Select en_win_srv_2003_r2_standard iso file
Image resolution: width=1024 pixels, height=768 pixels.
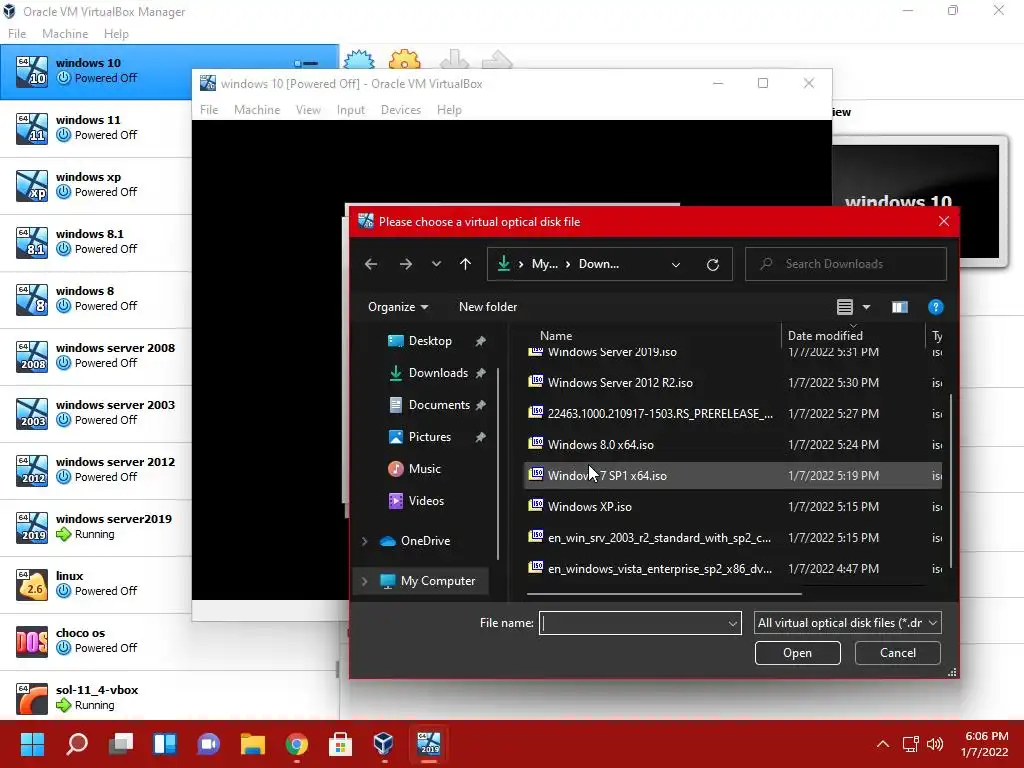[733, 537]
